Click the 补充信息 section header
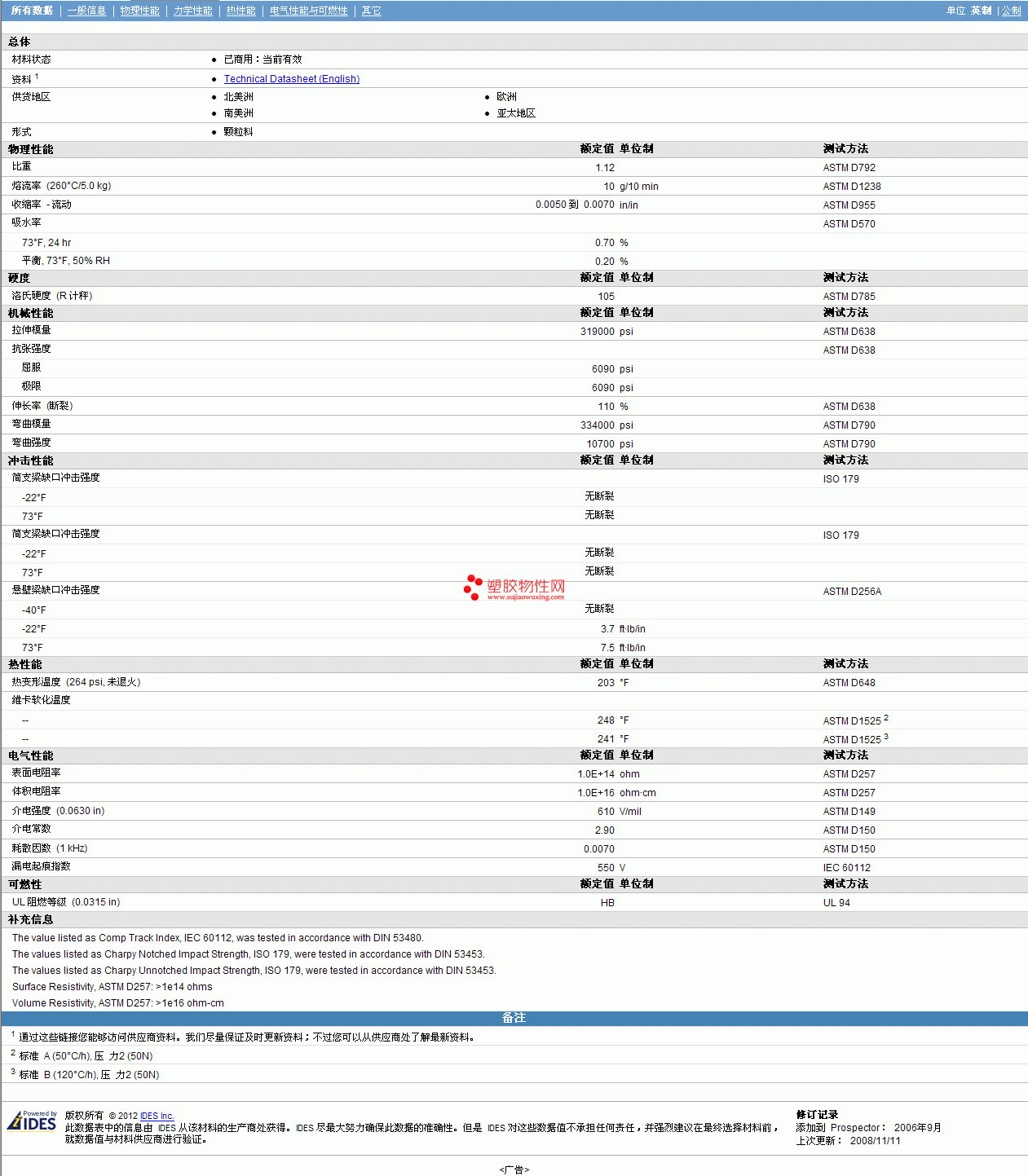Screen dimensions: 1028x1176 31,920
